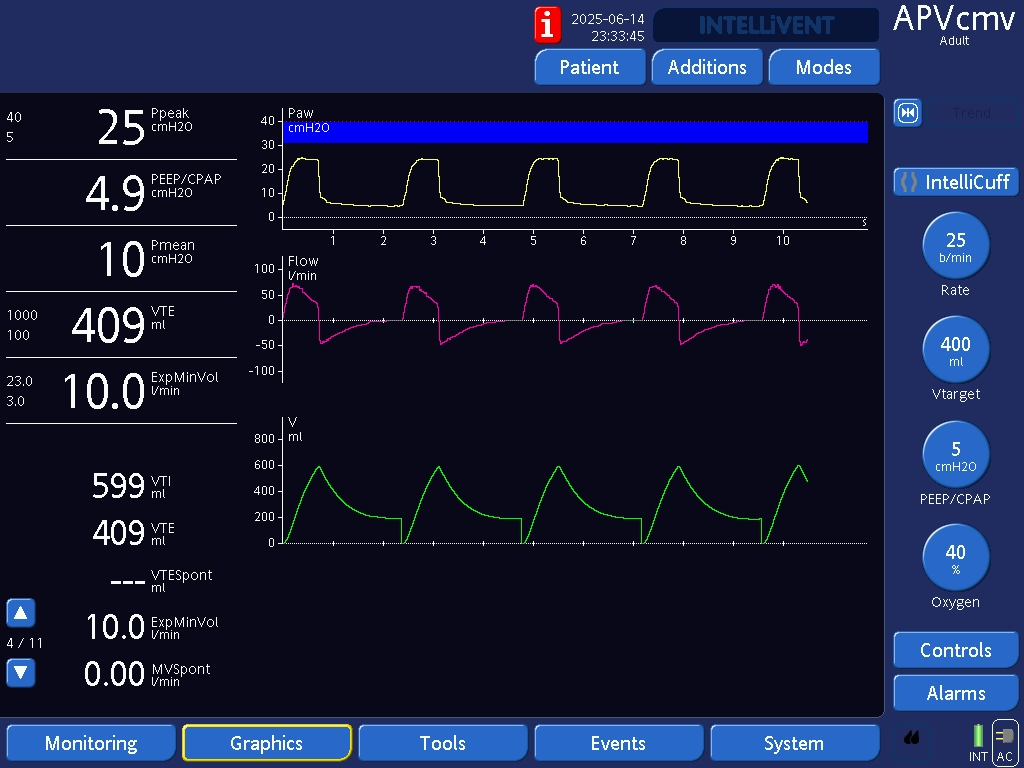Page down the secondary monitoring parameters
This screenshot has width=1024, height=768.
tap(21, 673)
